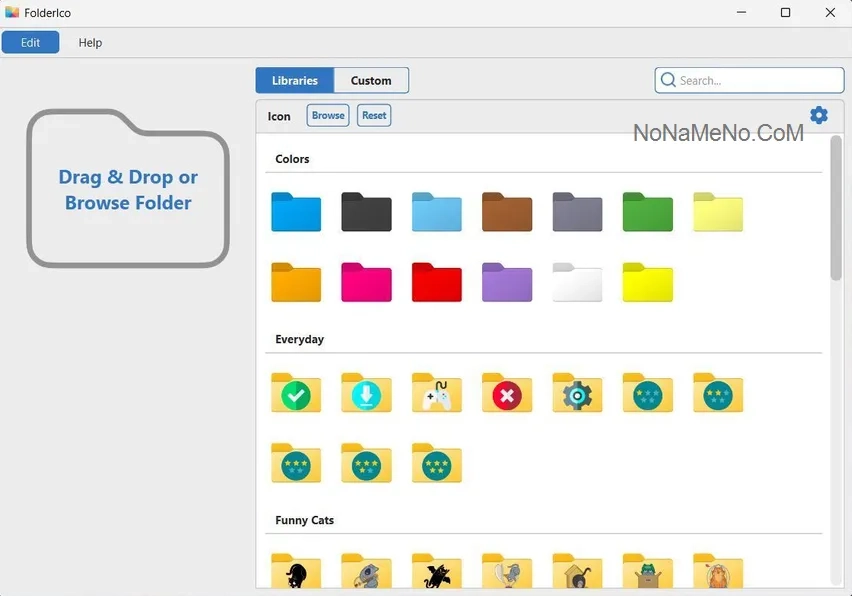Select the green checkmark folder icon
Viewport: 852px width, 596px height.
(296, 393)
